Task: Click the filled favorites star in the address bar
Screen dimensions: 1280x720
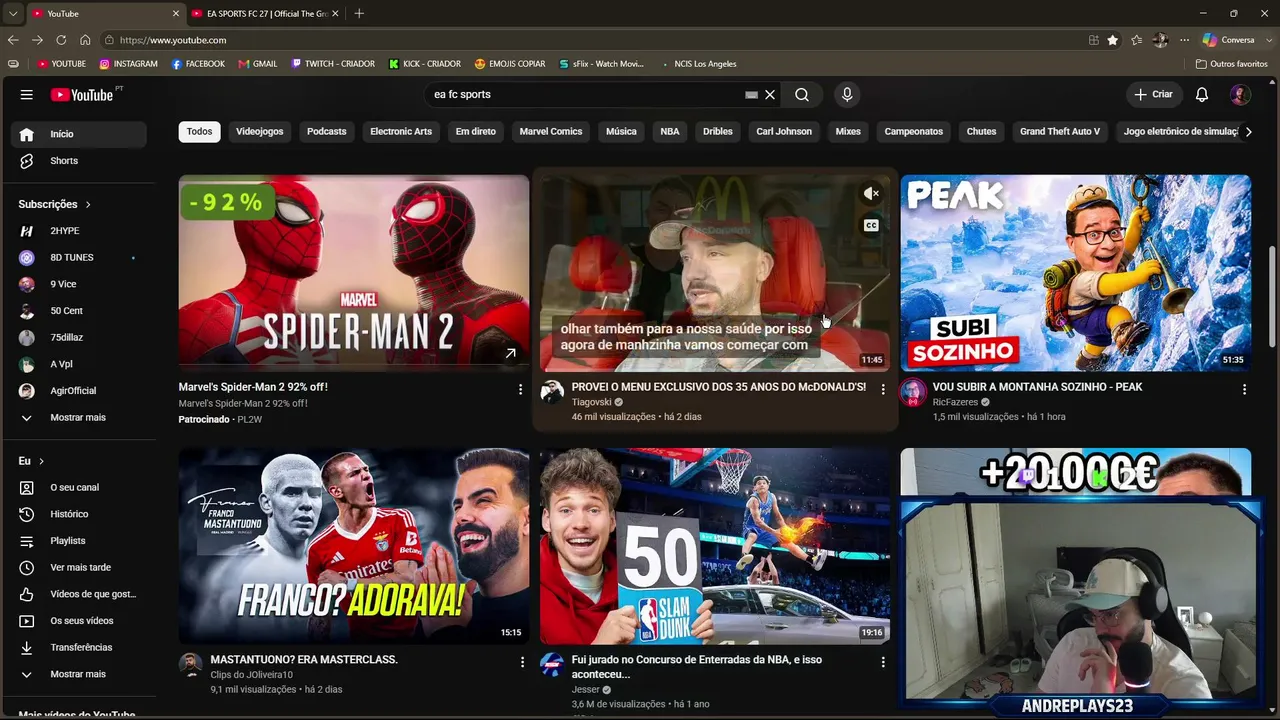Action: (1113, 40)
